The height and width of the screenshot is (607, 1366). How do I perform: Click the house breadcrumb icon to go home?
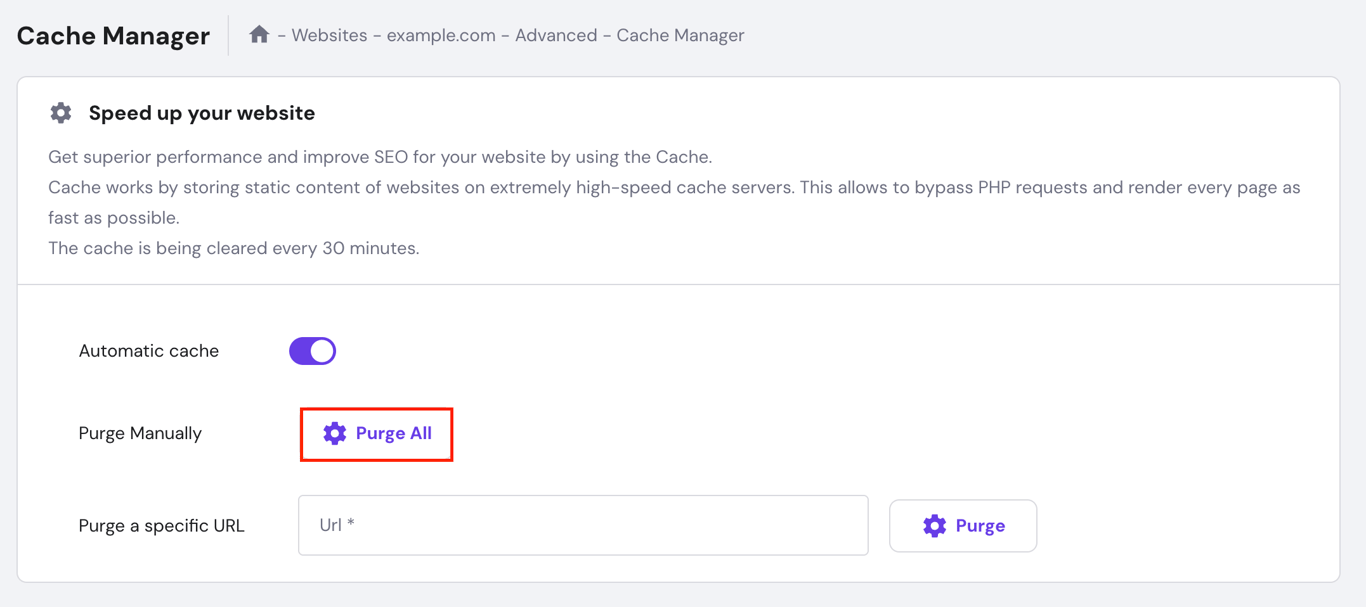(x=259, y=33)
